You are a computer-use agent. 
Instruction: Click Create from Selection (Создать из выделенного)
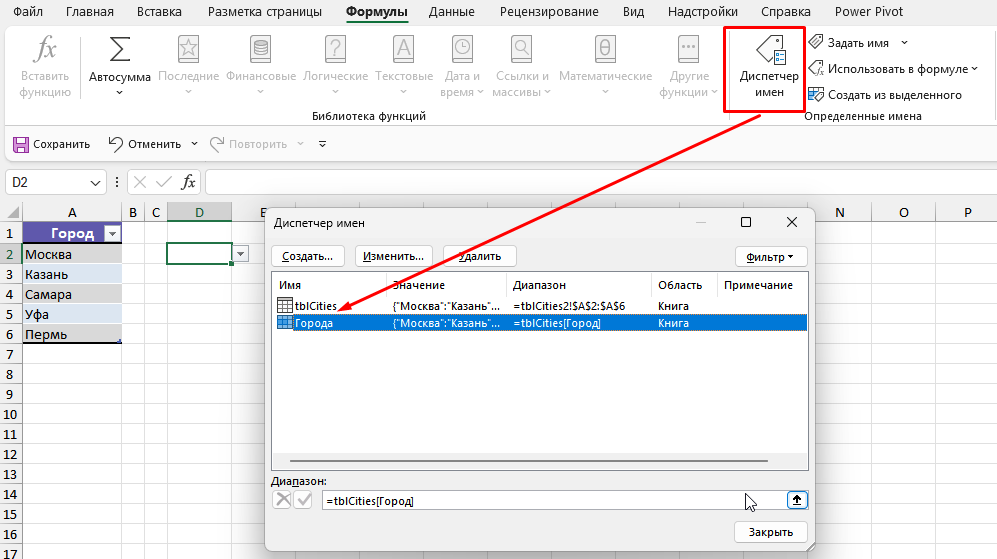[x=884, y=95]
